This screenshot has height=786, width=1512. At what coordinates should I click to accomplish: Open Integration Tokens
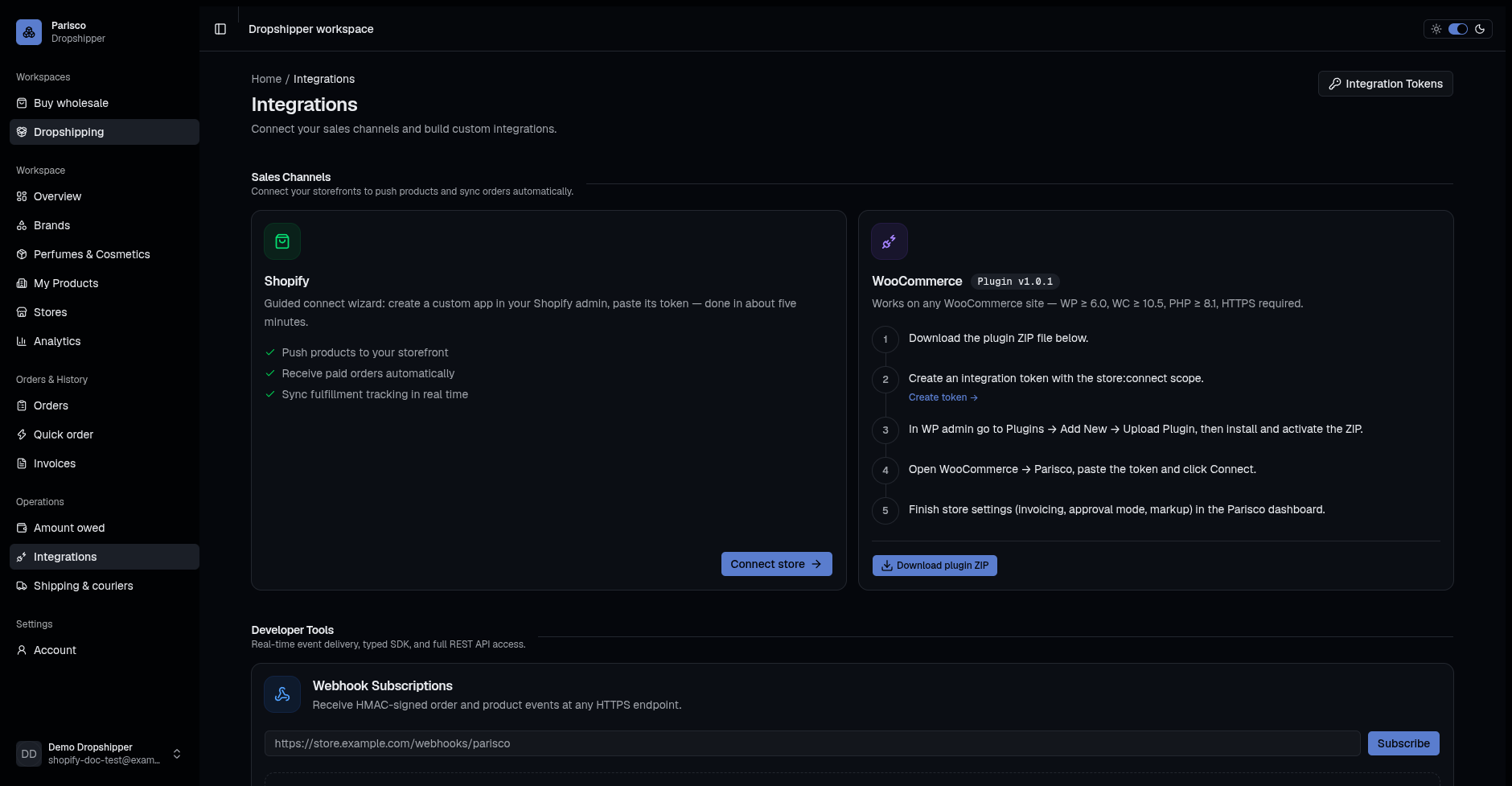pos(1385,84)
